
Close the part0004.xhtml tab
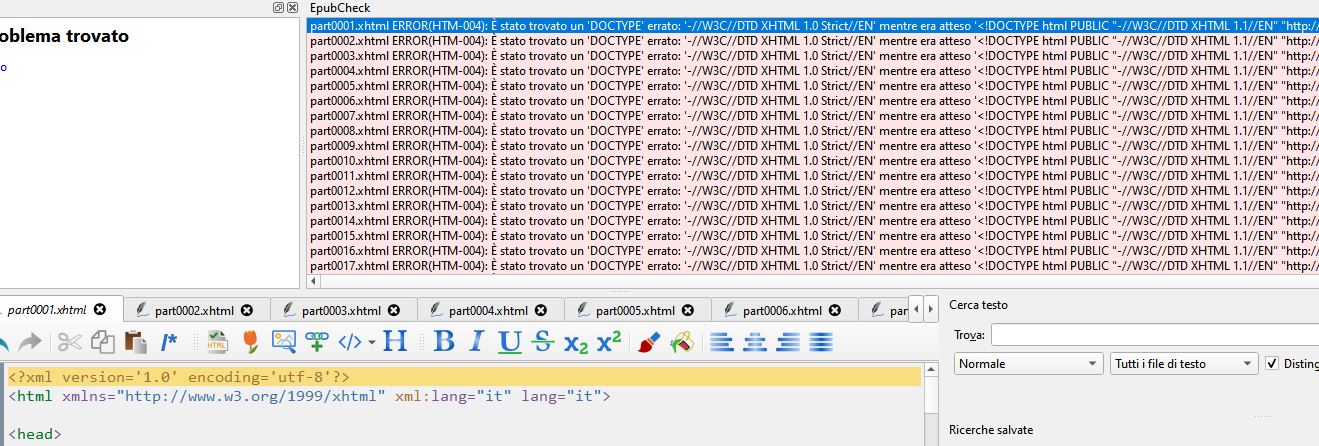[x=541, y=310]
